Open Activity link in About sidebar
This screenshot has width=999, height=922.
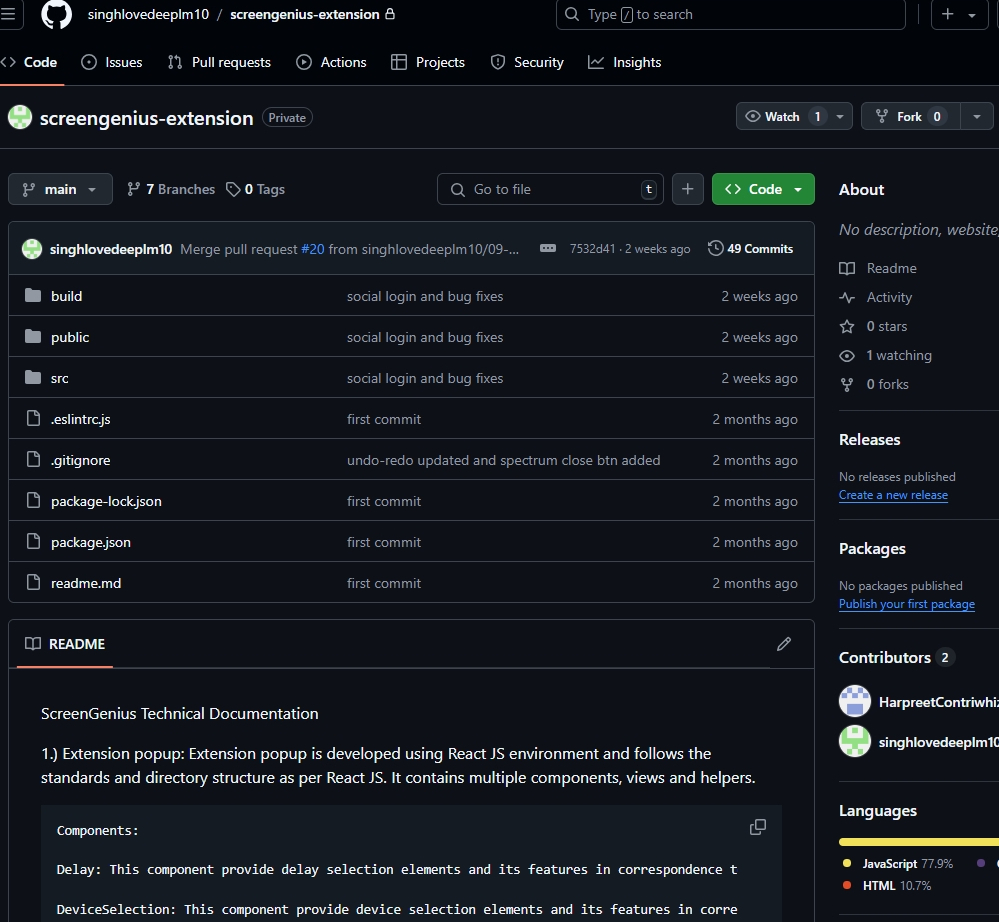[875, 298]
